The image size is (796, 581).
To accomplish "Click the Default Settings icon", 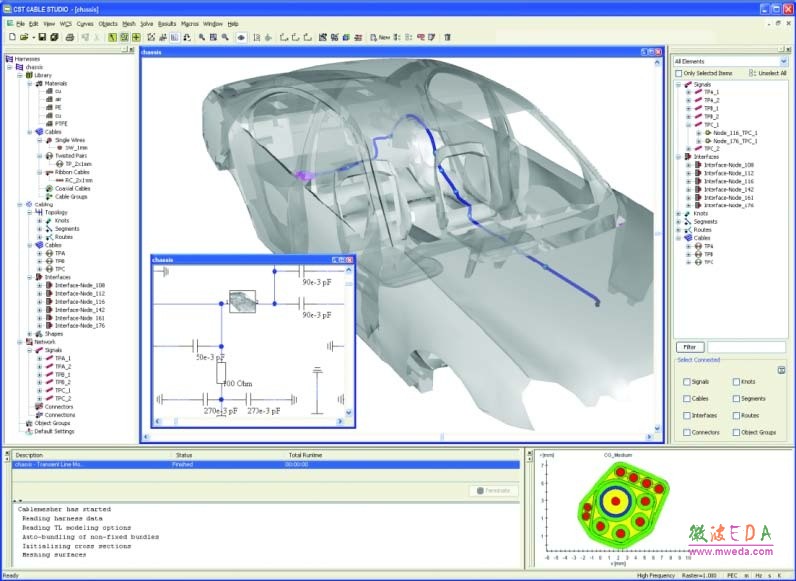I will pos(29,432).
